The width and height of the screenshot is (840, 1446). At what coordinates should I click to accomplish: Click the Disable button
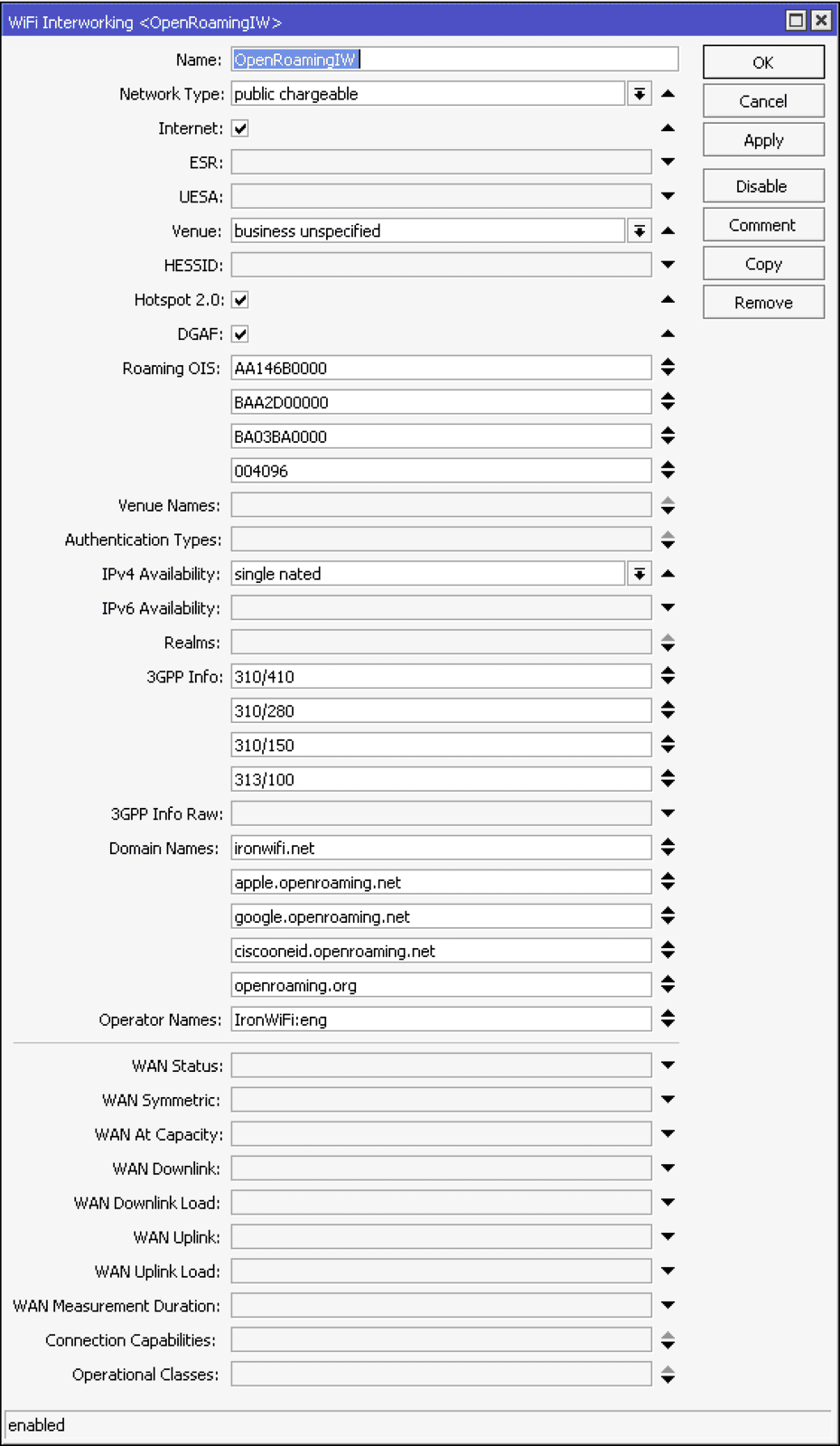pyautogui.click(x=763, y=186)
